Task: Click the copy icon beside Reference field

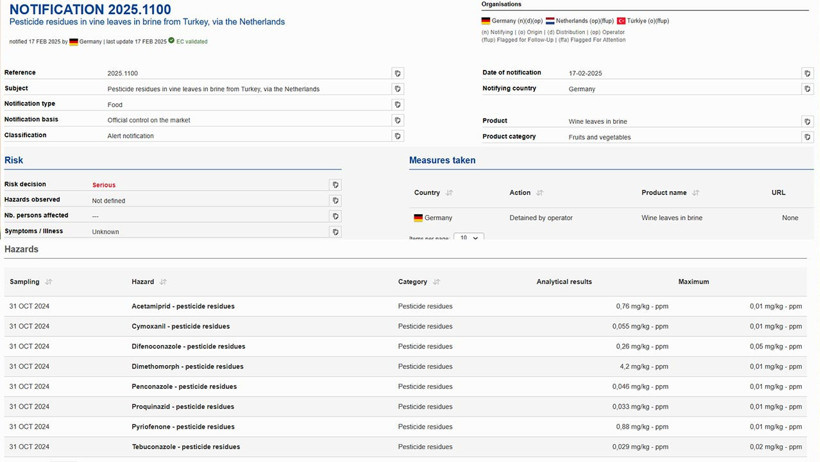Action: pyautogui.click(x=397, y=74)
